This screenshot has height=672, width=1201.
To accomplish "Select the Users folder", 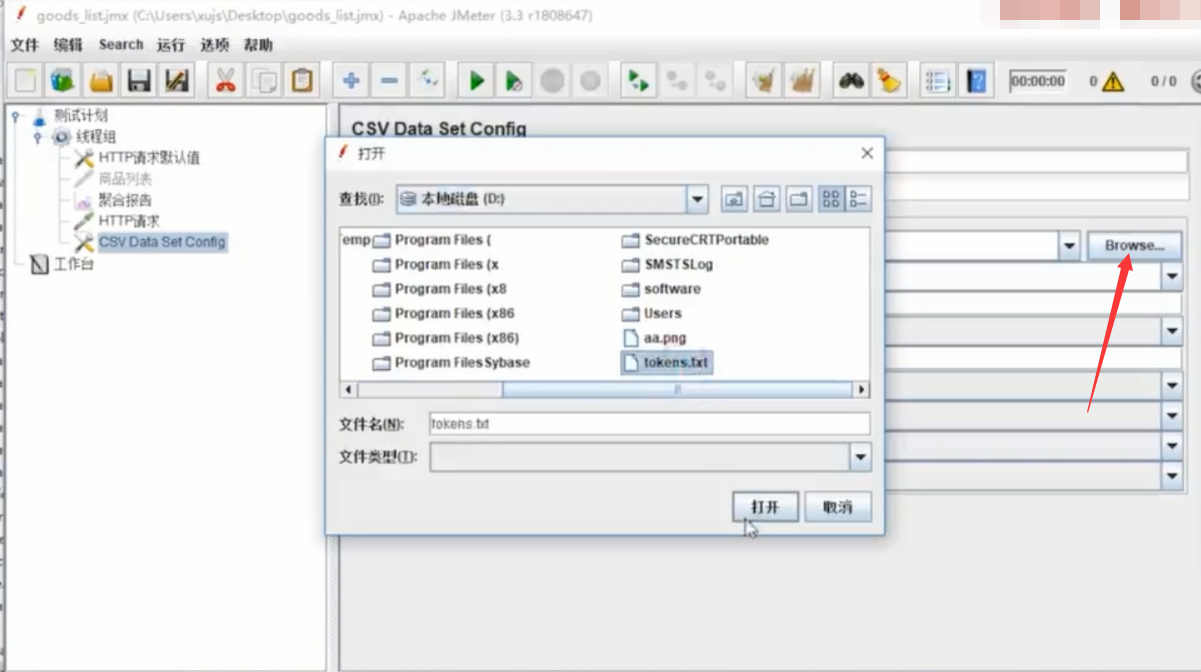I will [651, 313].
